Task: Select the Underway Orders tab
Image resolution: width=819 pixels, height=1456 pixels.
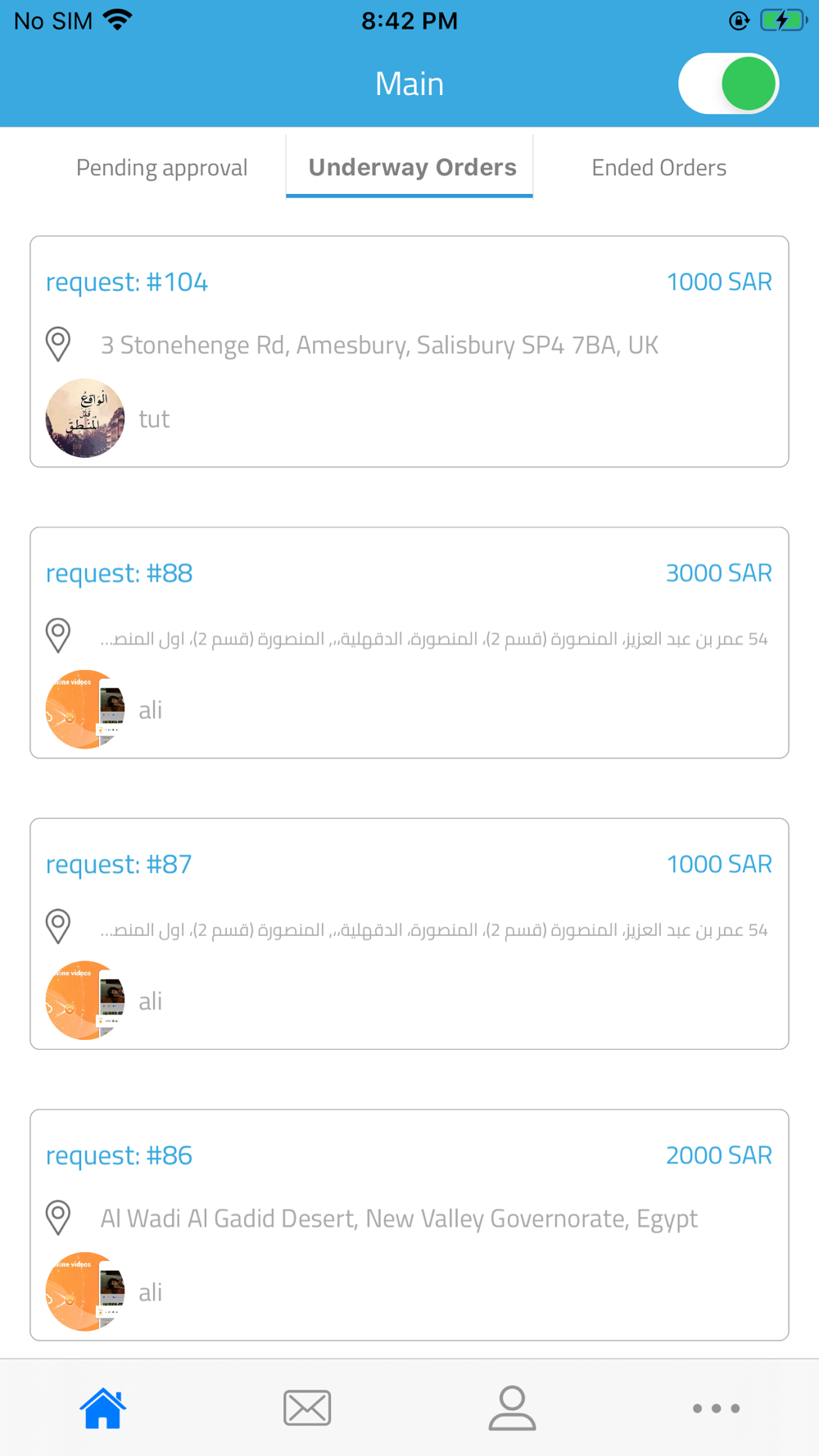Action: click(x=412, y=167)
